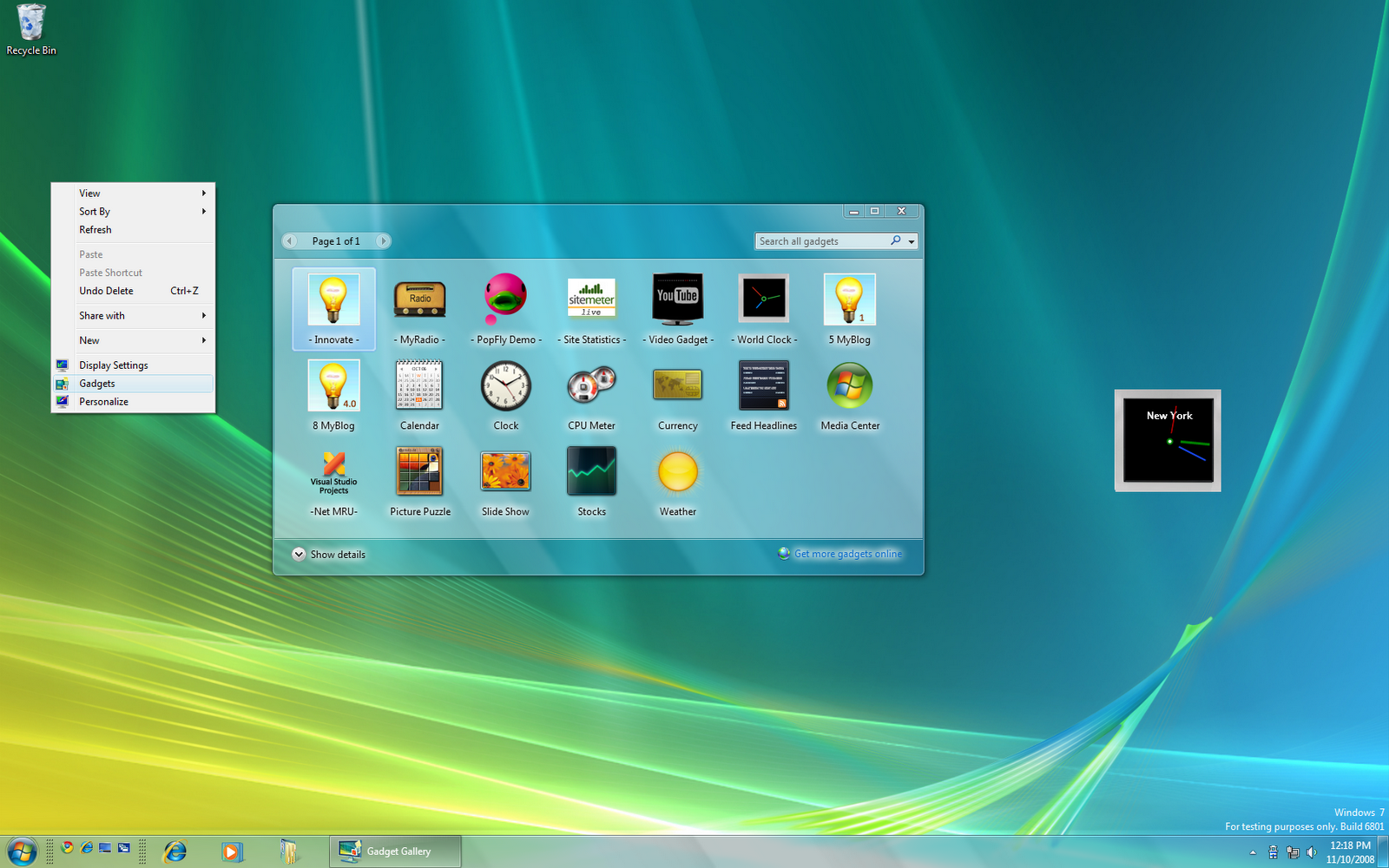This screenshot has height=868, width=1389.
Task: Go to the next gadget page
Action: [383, 241]
